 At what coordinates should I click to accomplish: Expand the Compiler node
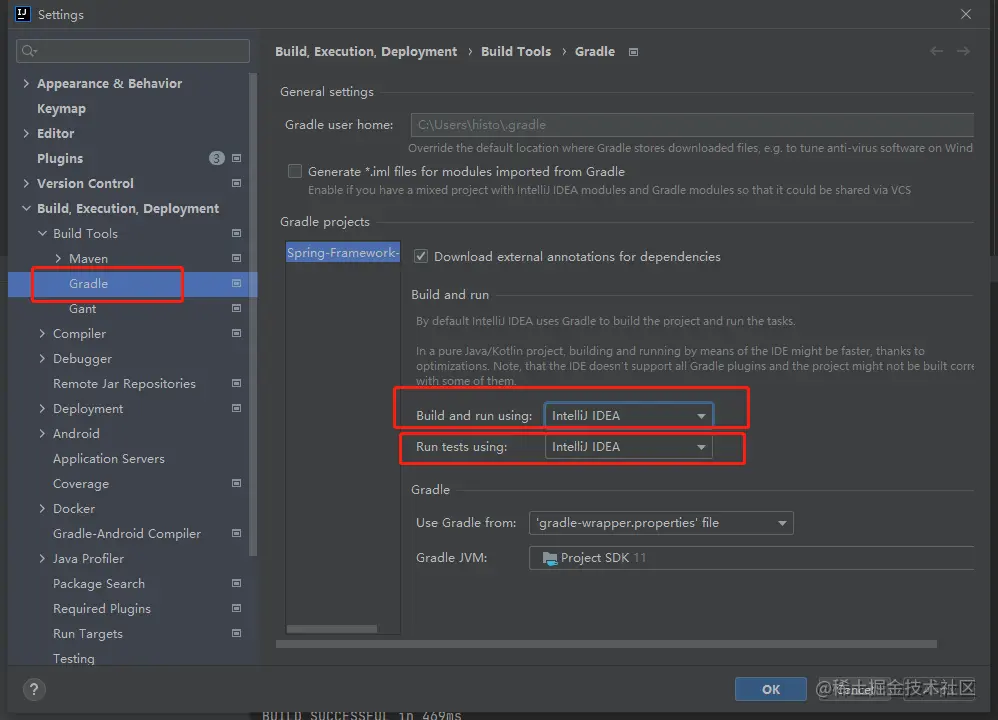click(42, 333)
